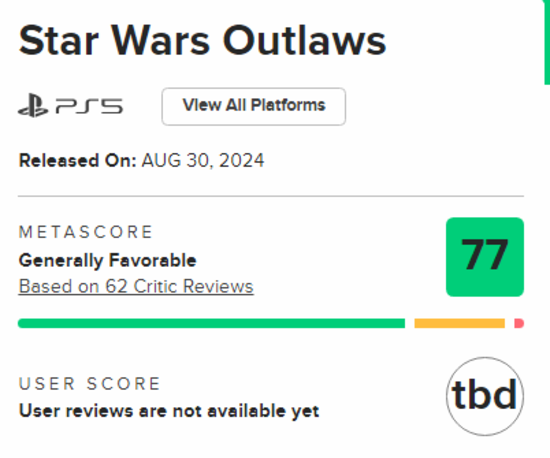Click the Star Wars Outlaws title

coord(202,40)
